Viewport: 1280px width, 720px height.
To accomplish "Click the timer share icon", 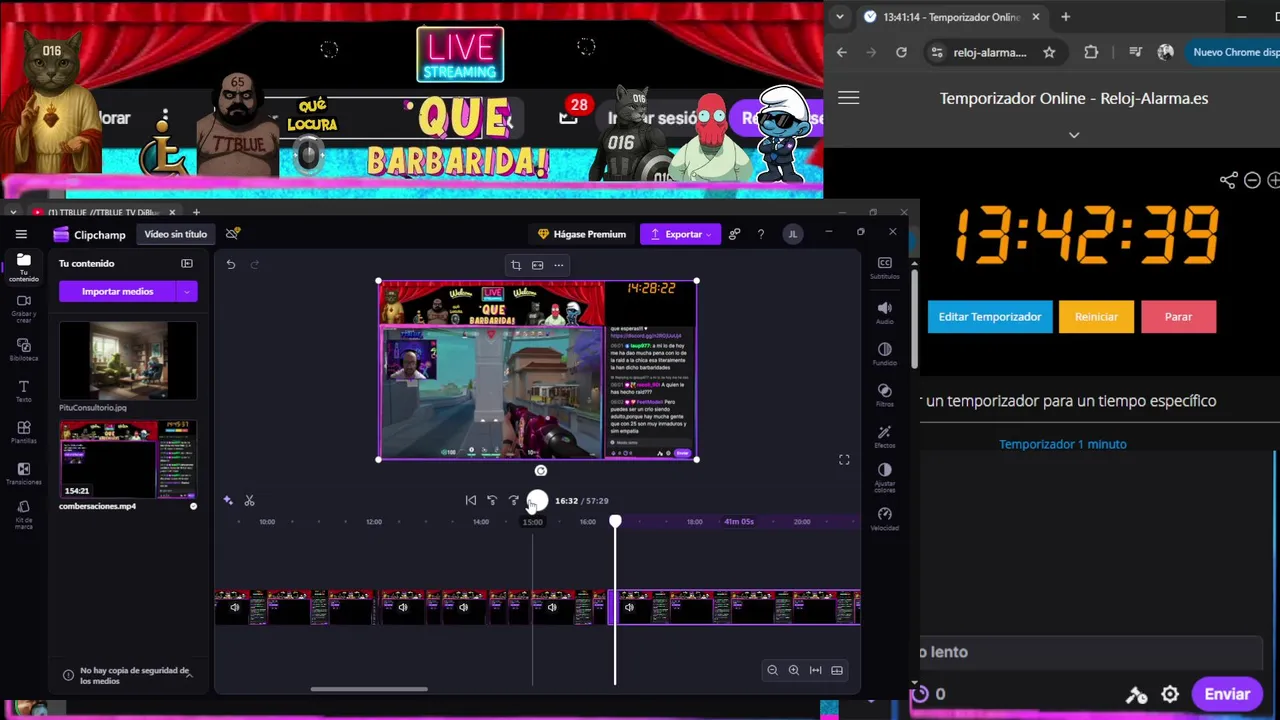I will [1229, 180].
